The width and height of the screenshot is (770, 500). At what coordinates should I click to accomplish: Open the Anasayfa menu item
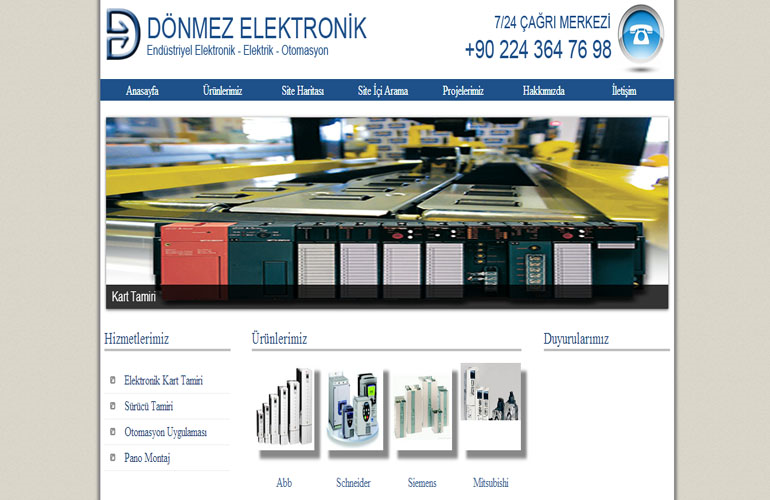142,91
